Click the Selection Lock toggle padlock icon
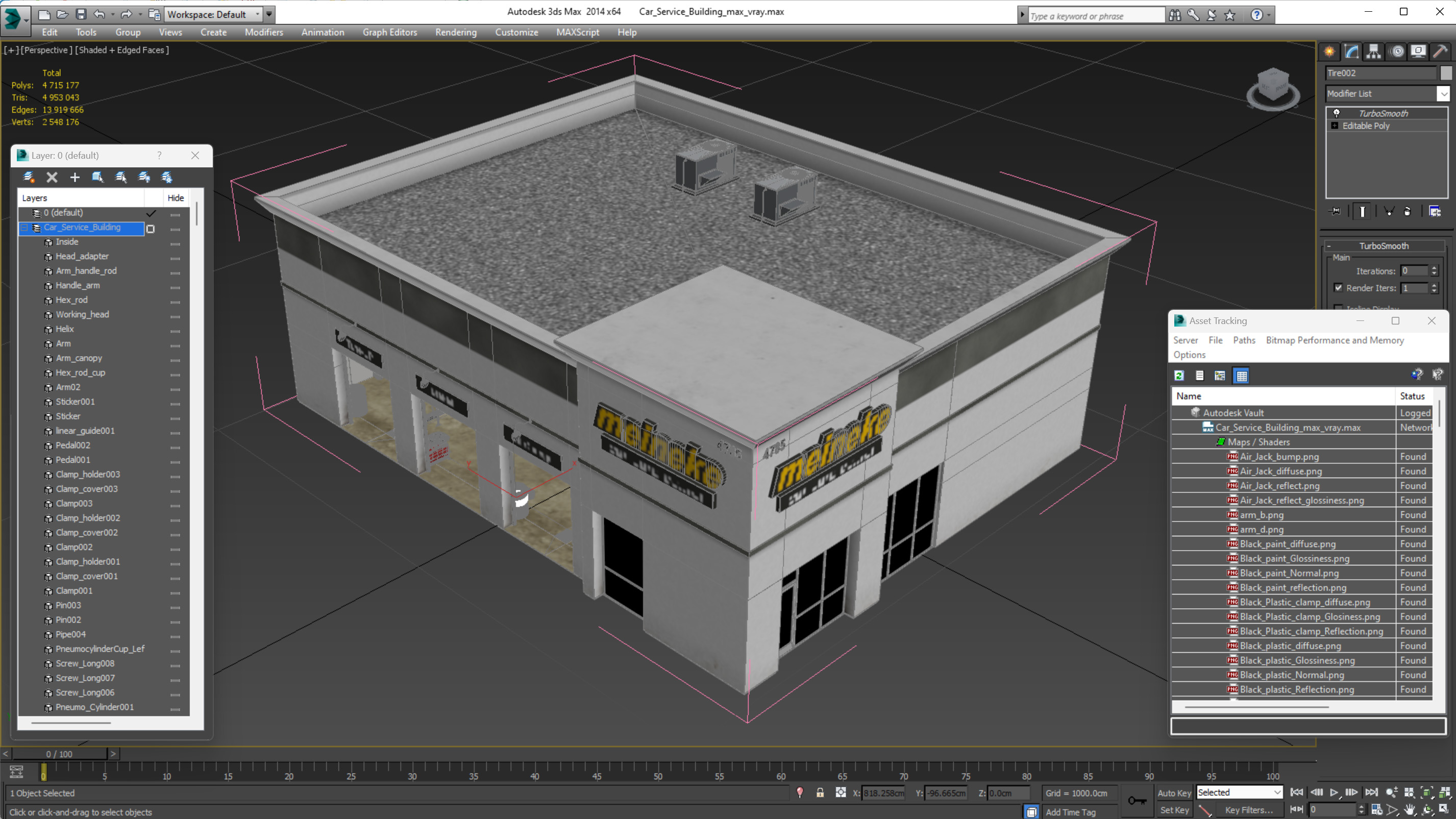Screen dimensions: 1456x819 click(x=820, y=792)
